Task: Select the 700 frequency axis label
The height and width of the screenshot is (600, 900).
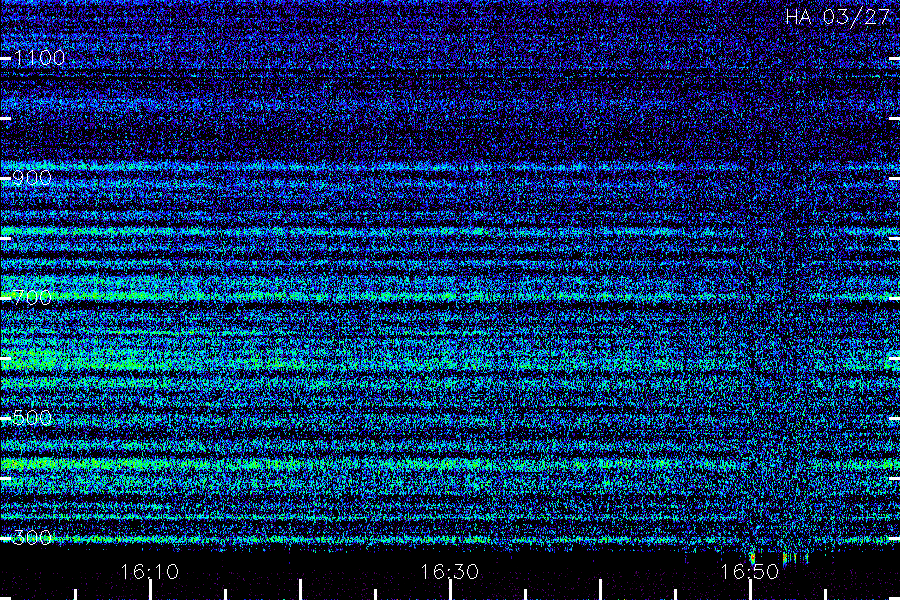Action: 32,297
